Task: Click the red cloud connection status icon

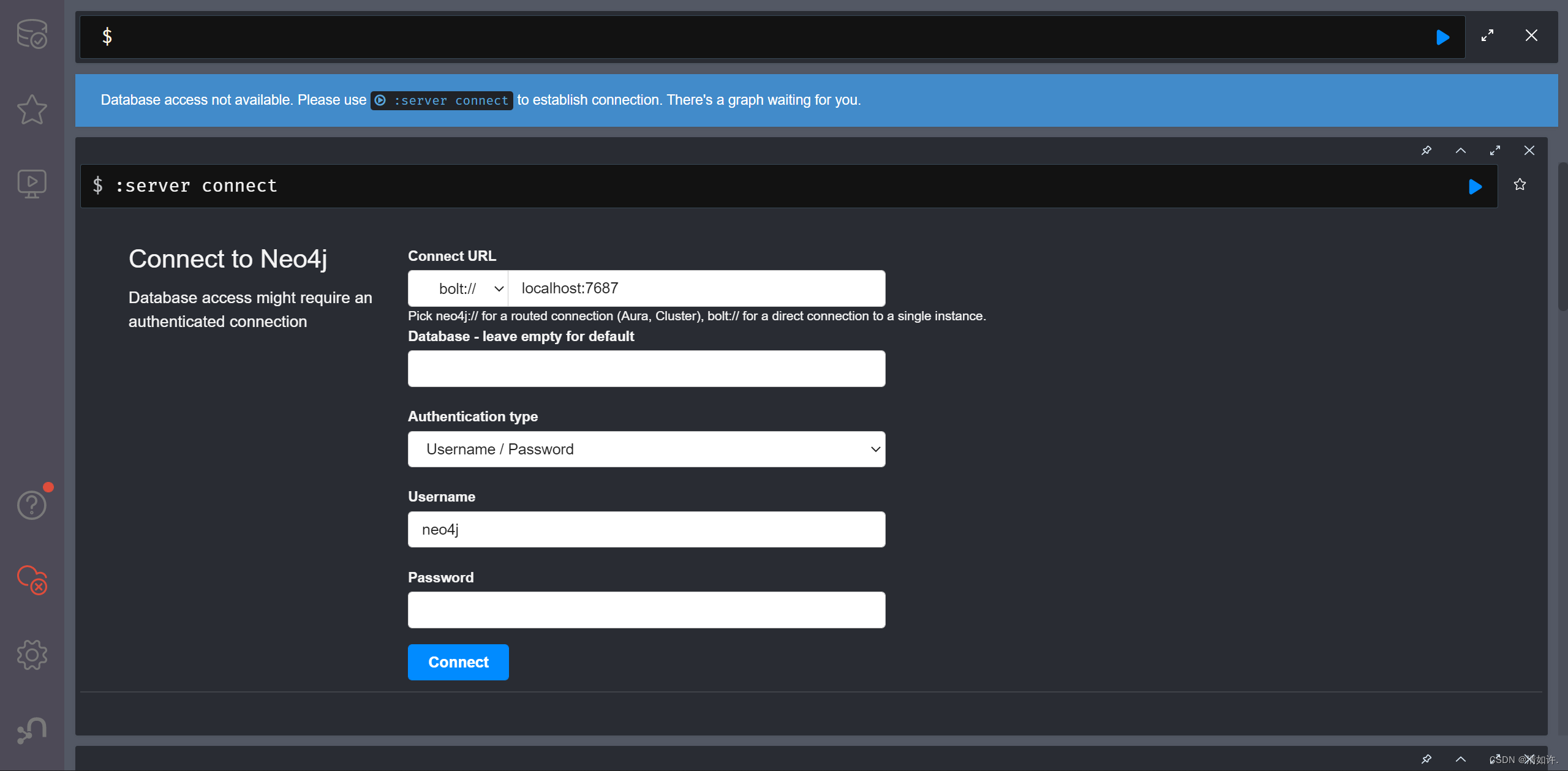Action: 32,579
